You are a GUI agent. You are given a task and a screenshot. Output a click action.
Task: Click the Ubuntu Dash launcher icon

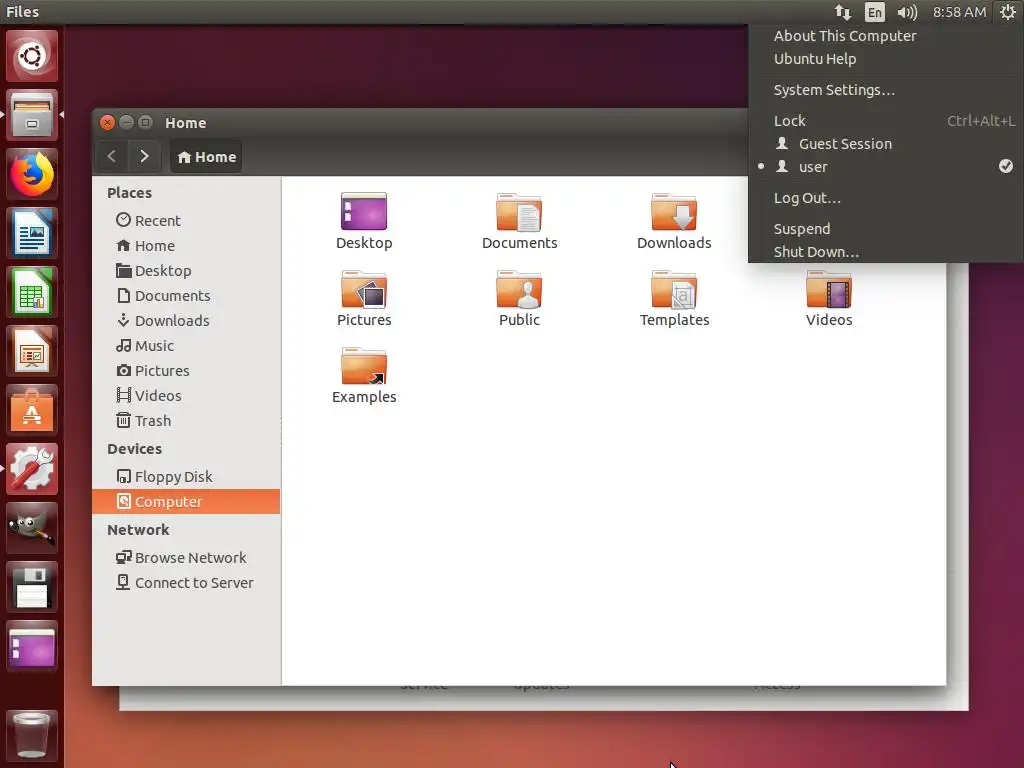click(x=32, y=56)
